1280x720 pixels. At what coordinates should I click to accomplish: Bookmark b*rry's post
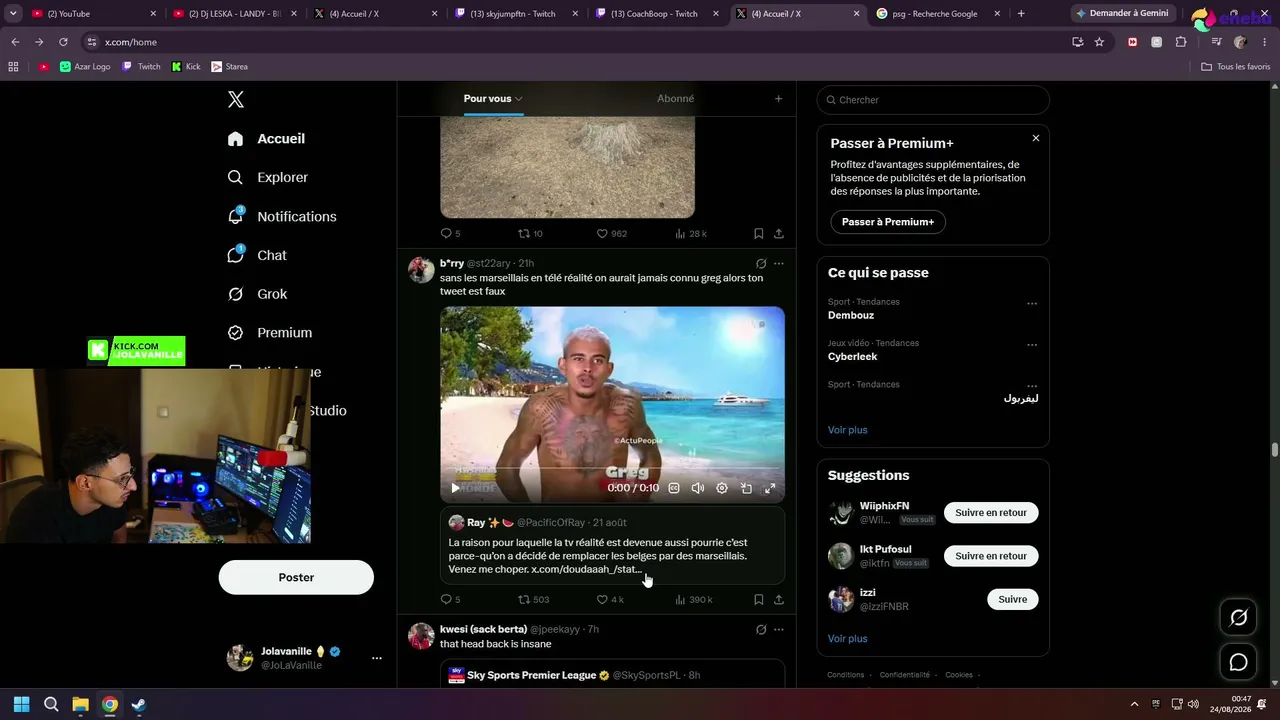click(759, 600)
